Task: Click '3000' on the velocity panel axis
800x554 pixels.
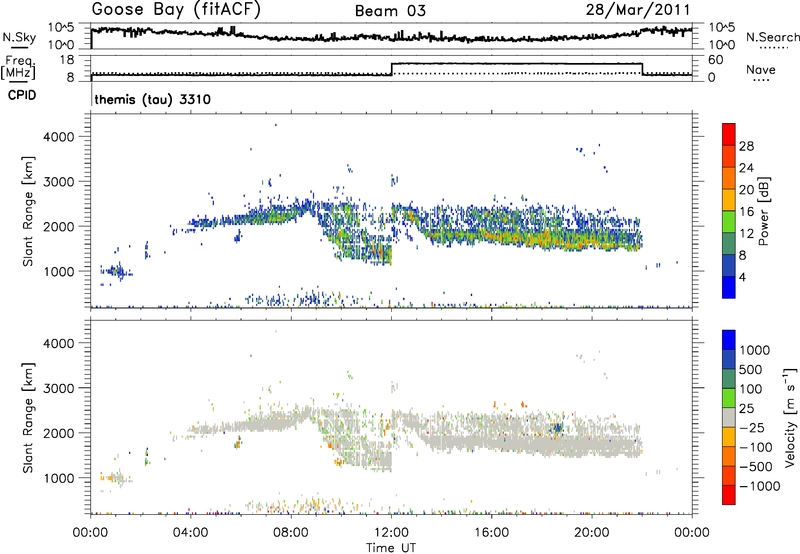Action: (x=59, y=388)
